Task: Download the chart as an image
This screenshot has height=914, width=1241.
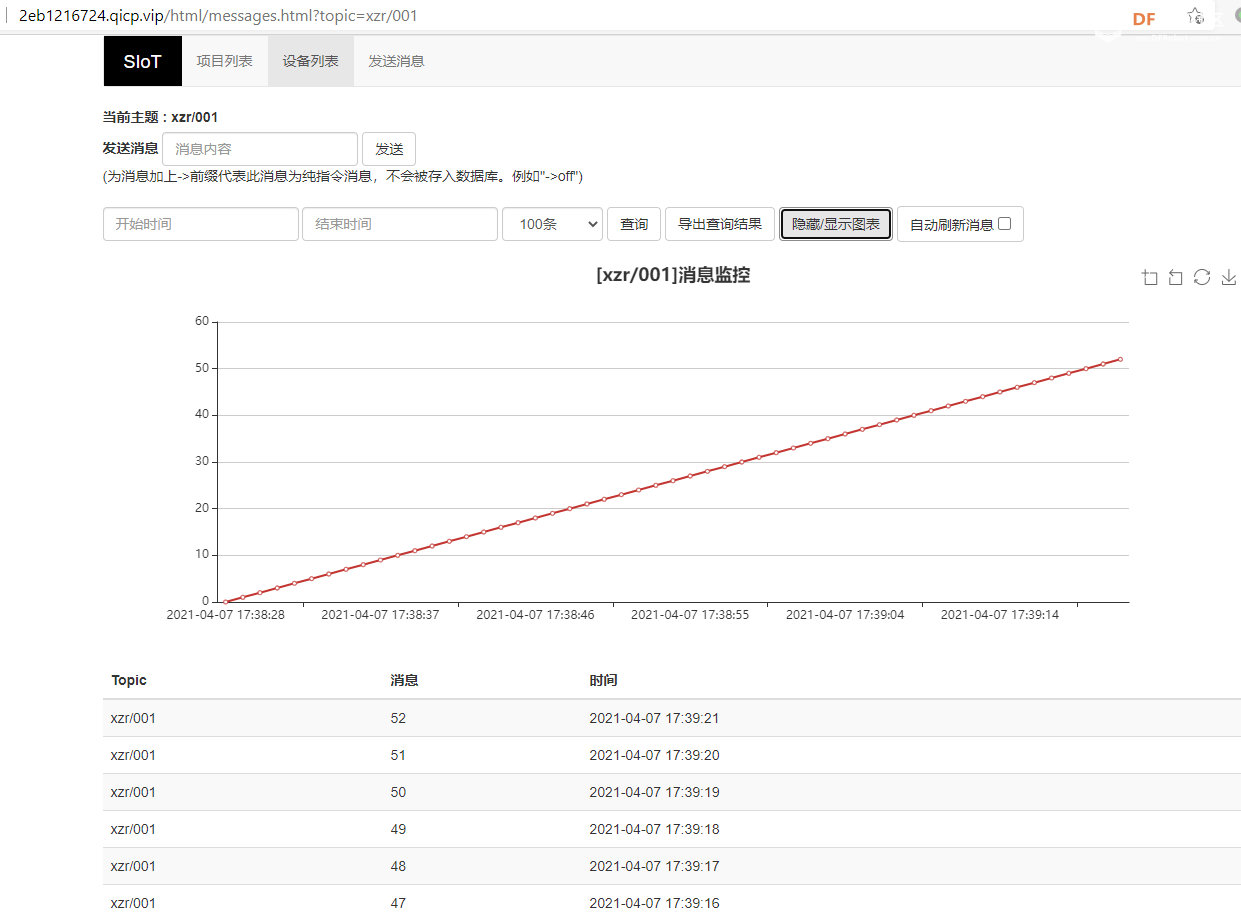Action: click(x=1229, y=278)
